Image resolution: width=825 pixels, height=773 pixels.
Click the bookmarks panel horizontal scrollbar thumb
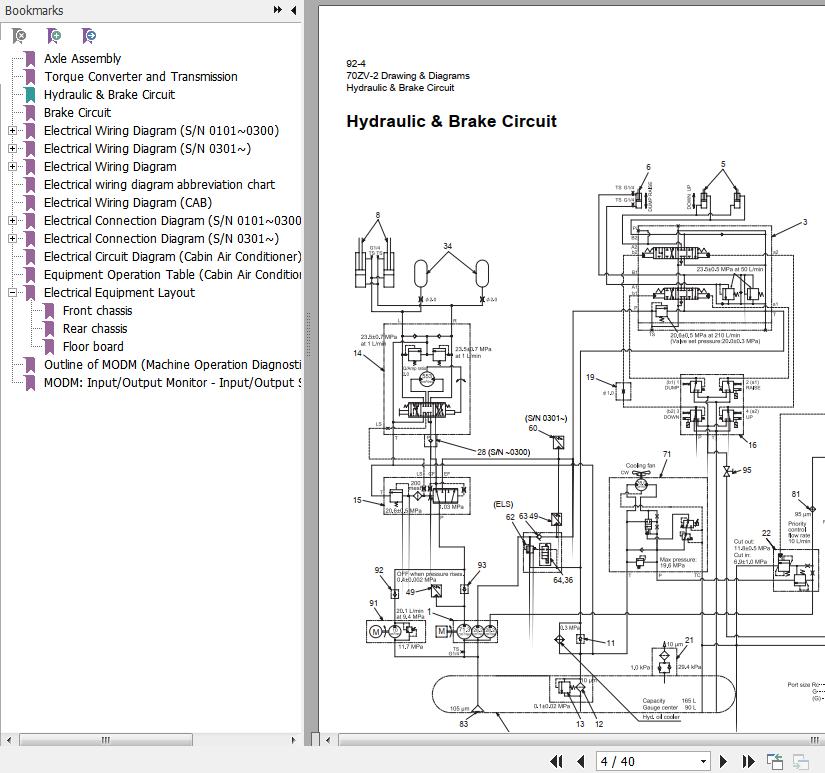[106, 740]
